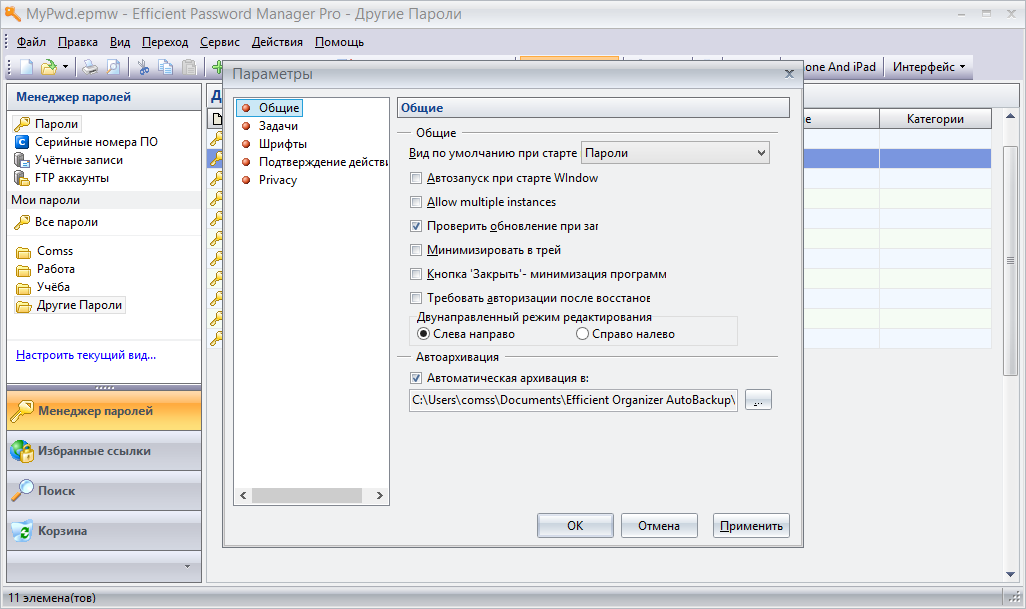1026x609 pixels.
Task: Open the Помощь menu
Action: (x=340, y=42)
